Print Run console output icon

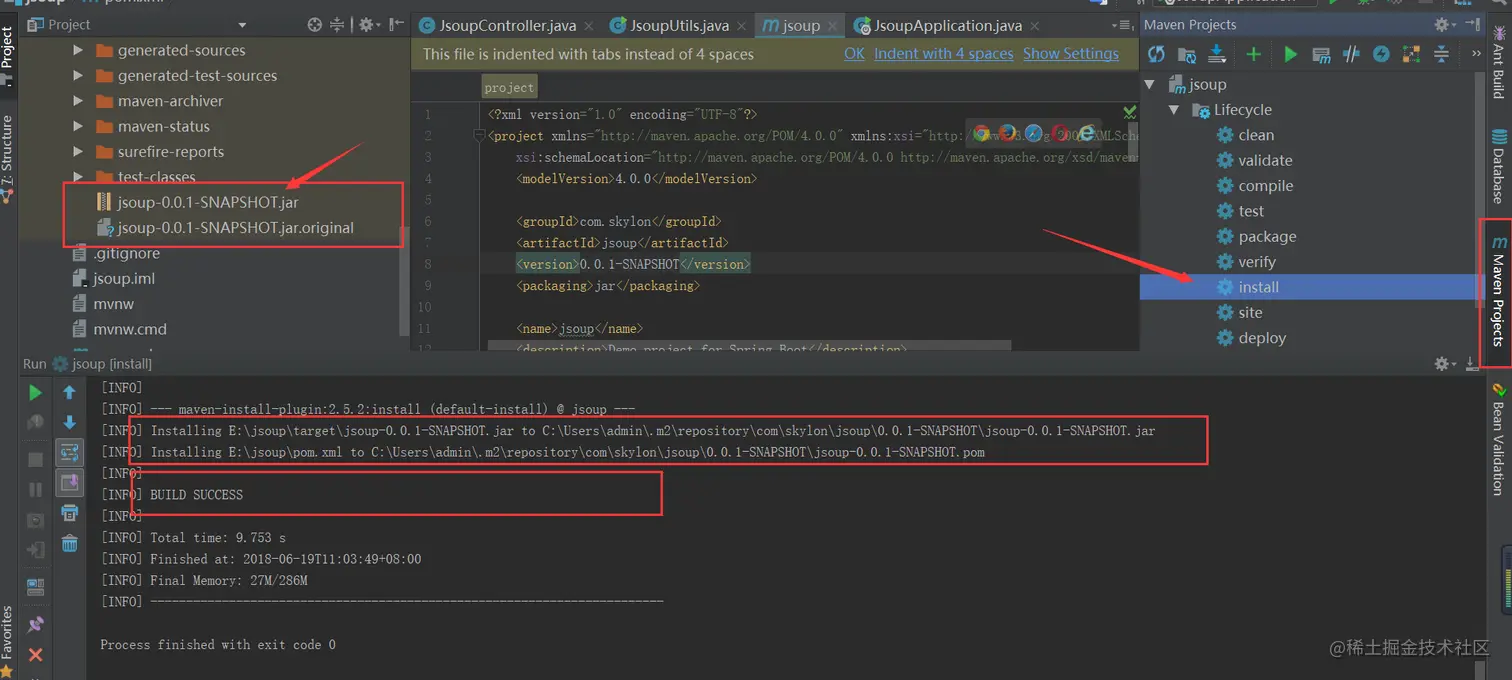[x=70, y=513]
